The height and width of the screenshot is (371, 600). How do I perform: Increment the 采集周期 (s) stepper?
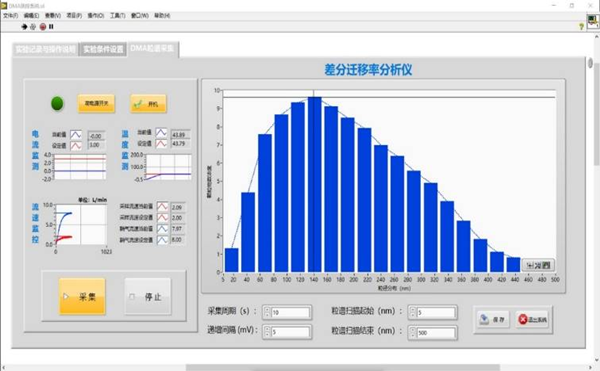(267, 310)
